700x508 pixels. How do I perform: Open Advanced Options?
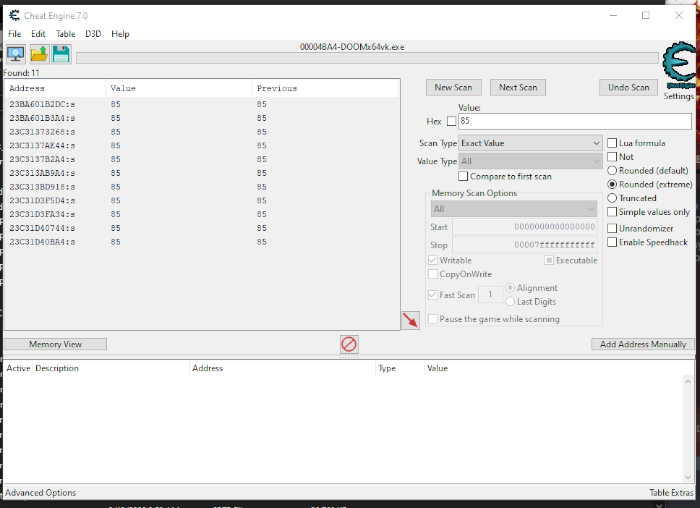coord(41,493)
